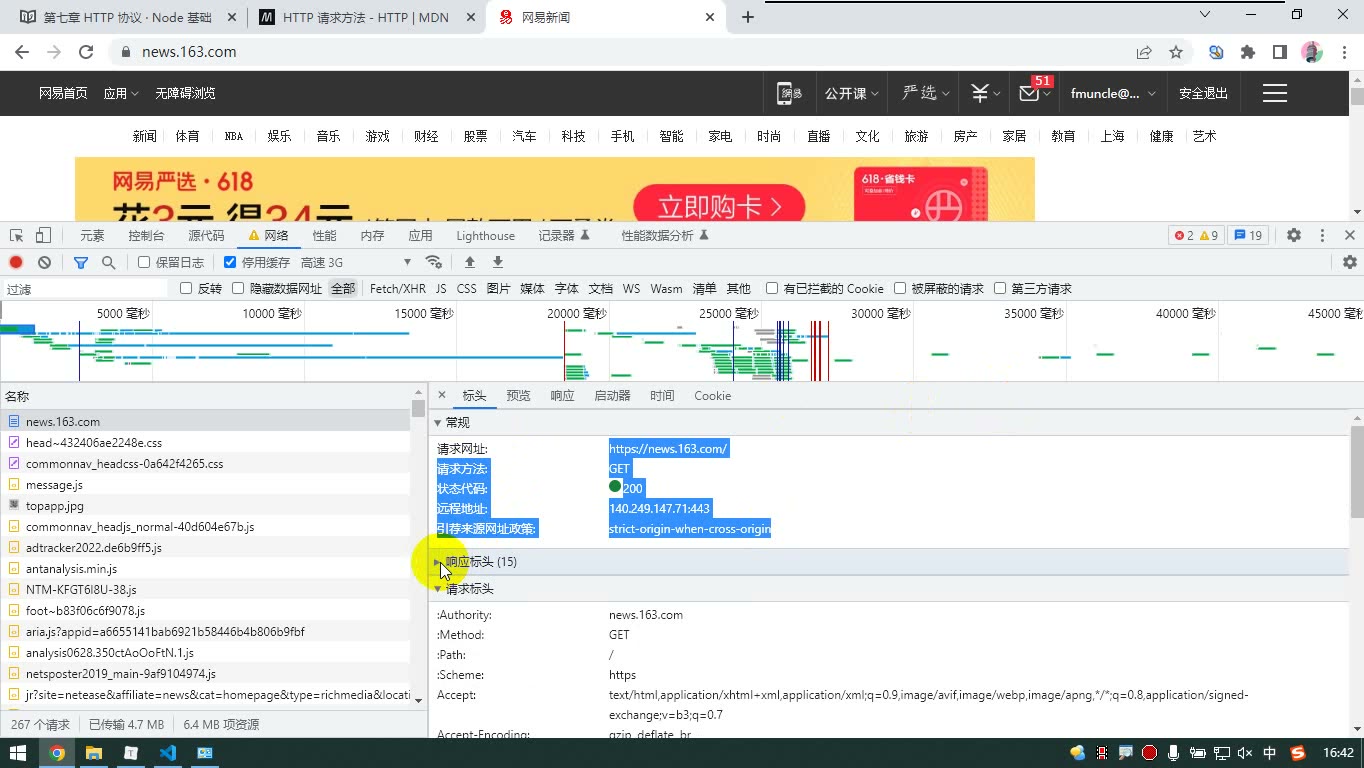The image size is (1364, 768).
Task: Open browser extensions puzzle icon
Action: pos(1248,52)
